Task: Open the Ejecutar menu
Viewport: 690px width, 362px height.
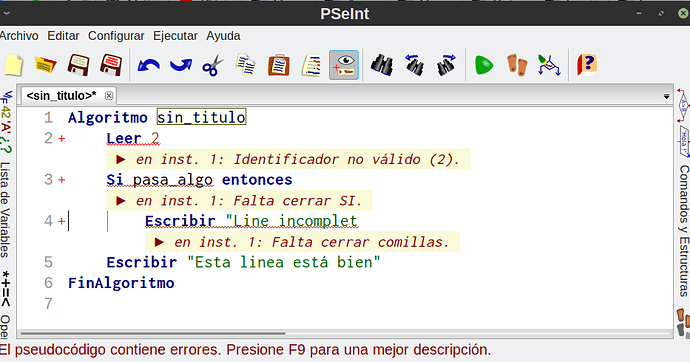Action: pos(175,36)
